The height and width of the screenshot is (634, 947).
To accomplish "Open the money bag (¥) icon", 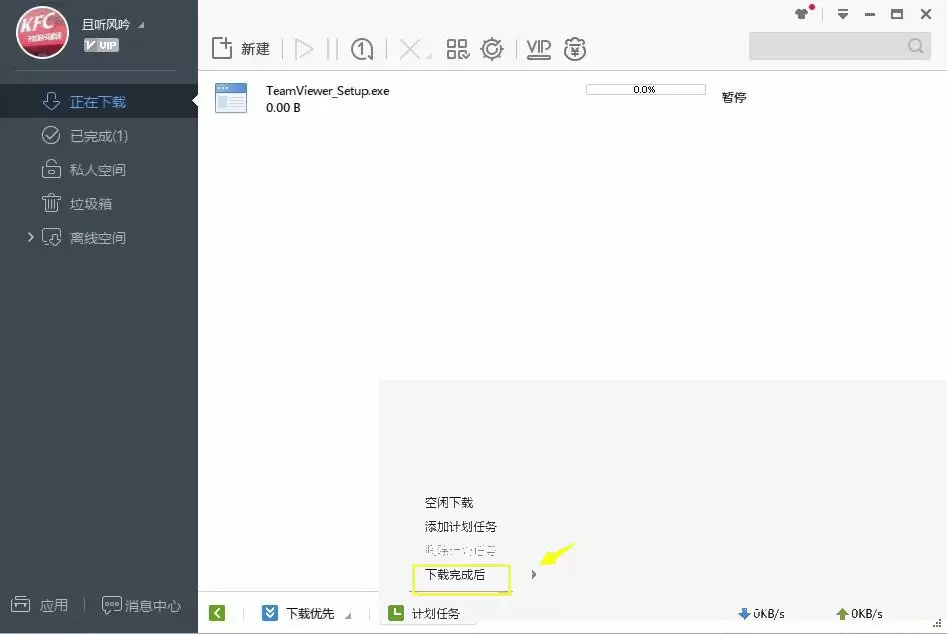I will point(575,49).
